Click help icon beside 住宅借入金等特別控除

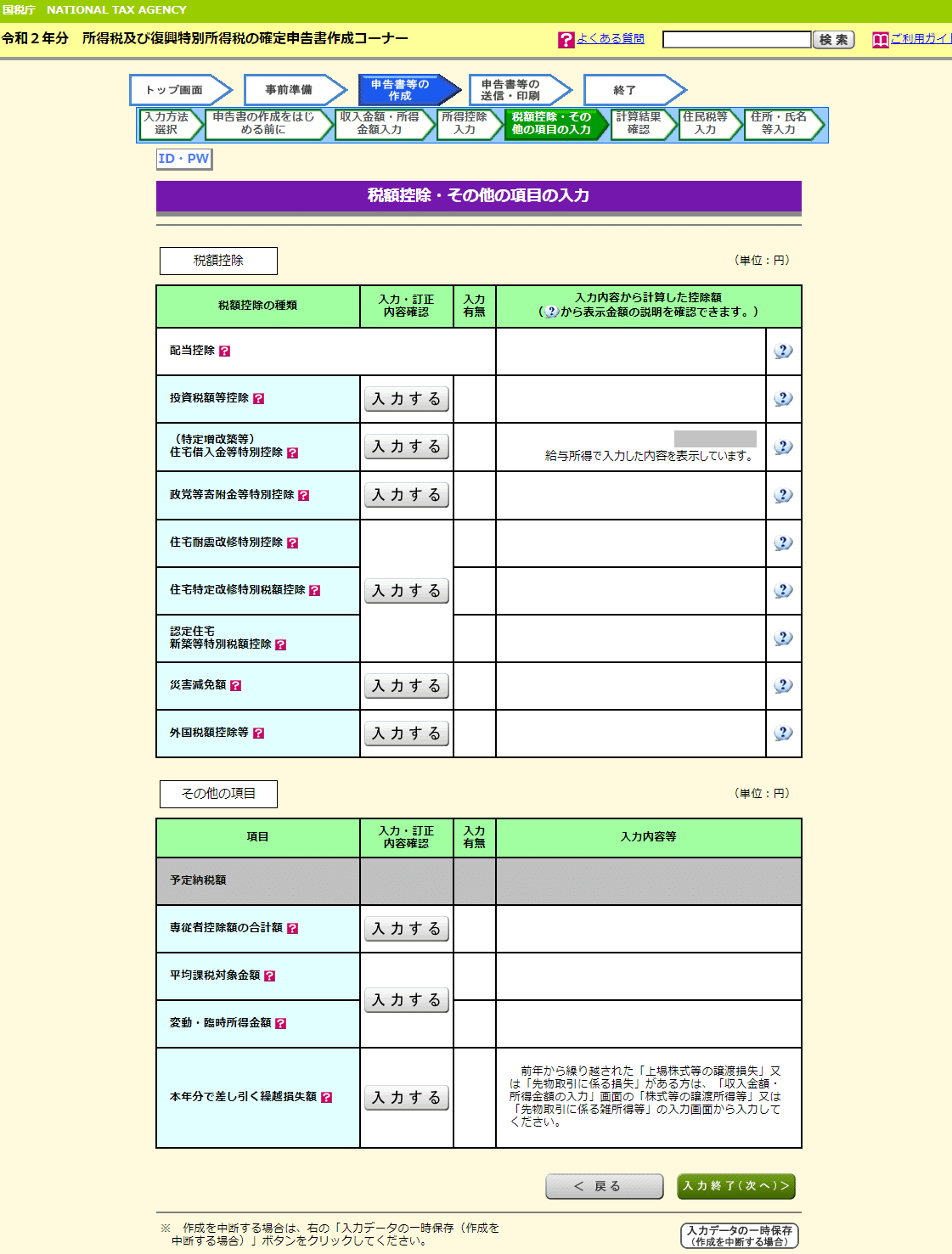292,453
